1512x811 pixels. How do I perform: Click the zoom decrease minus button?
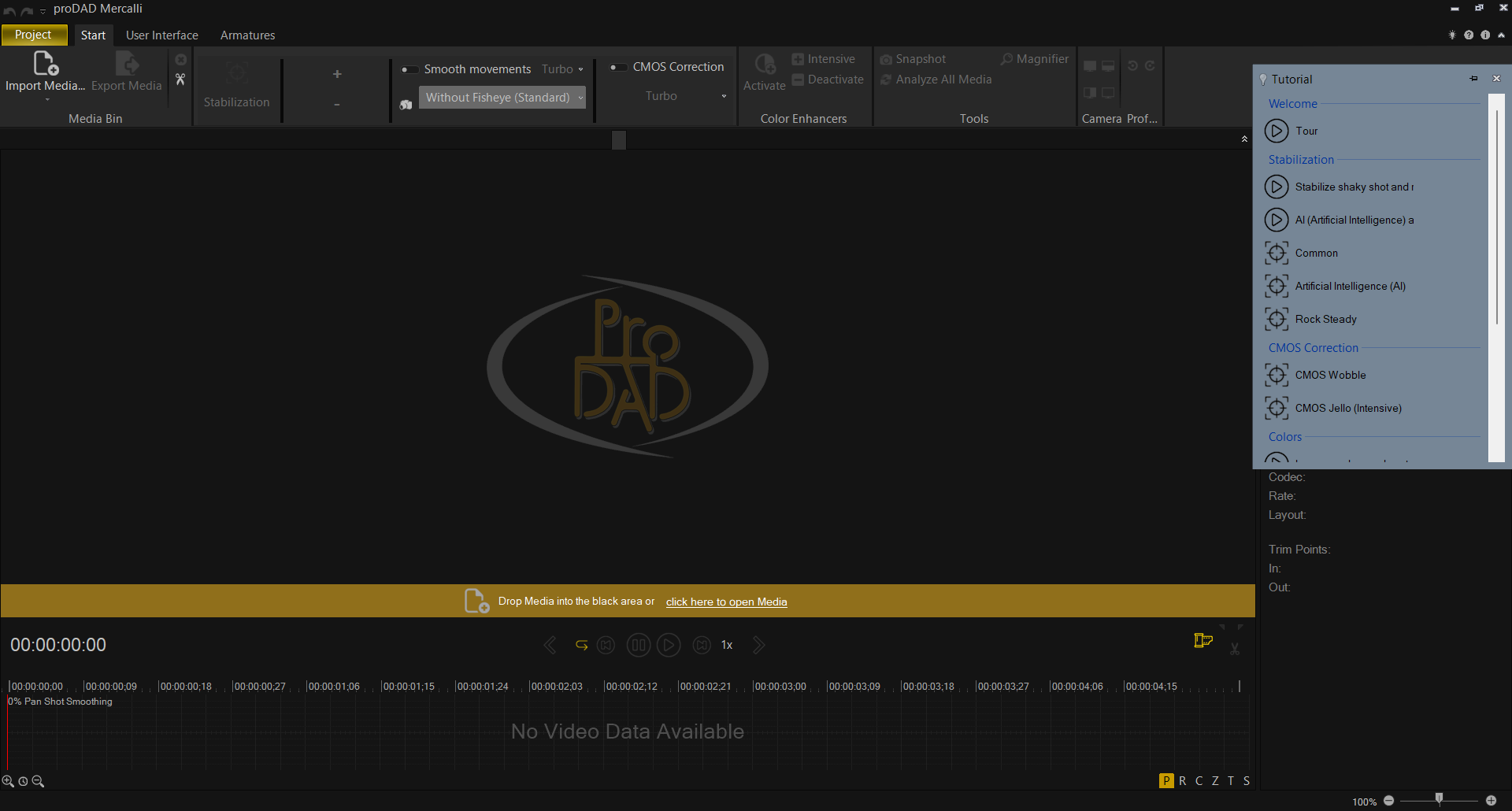(1389, 800)
